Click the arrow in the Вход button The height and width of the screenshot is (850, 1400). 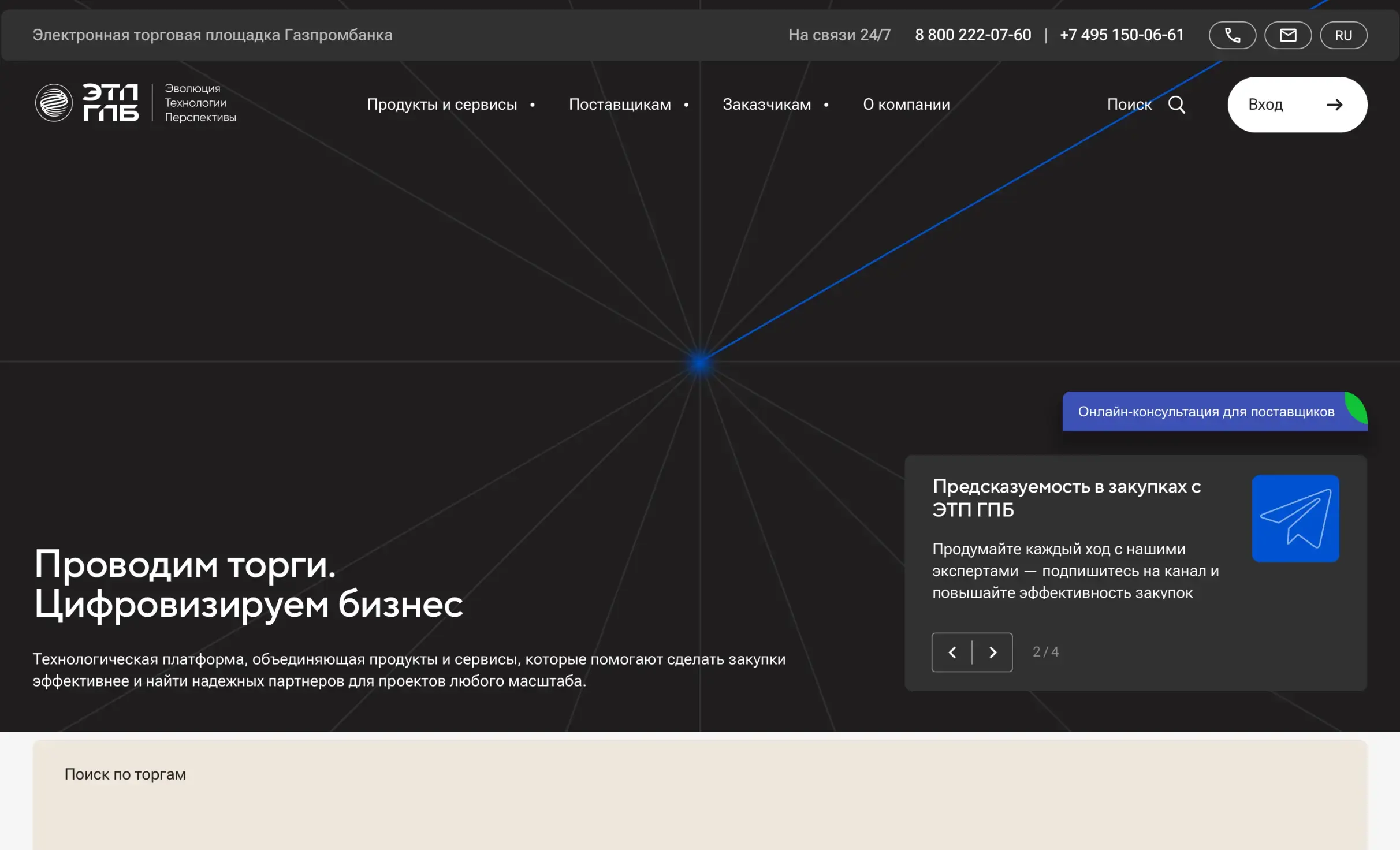click(x=1334, y=105)
